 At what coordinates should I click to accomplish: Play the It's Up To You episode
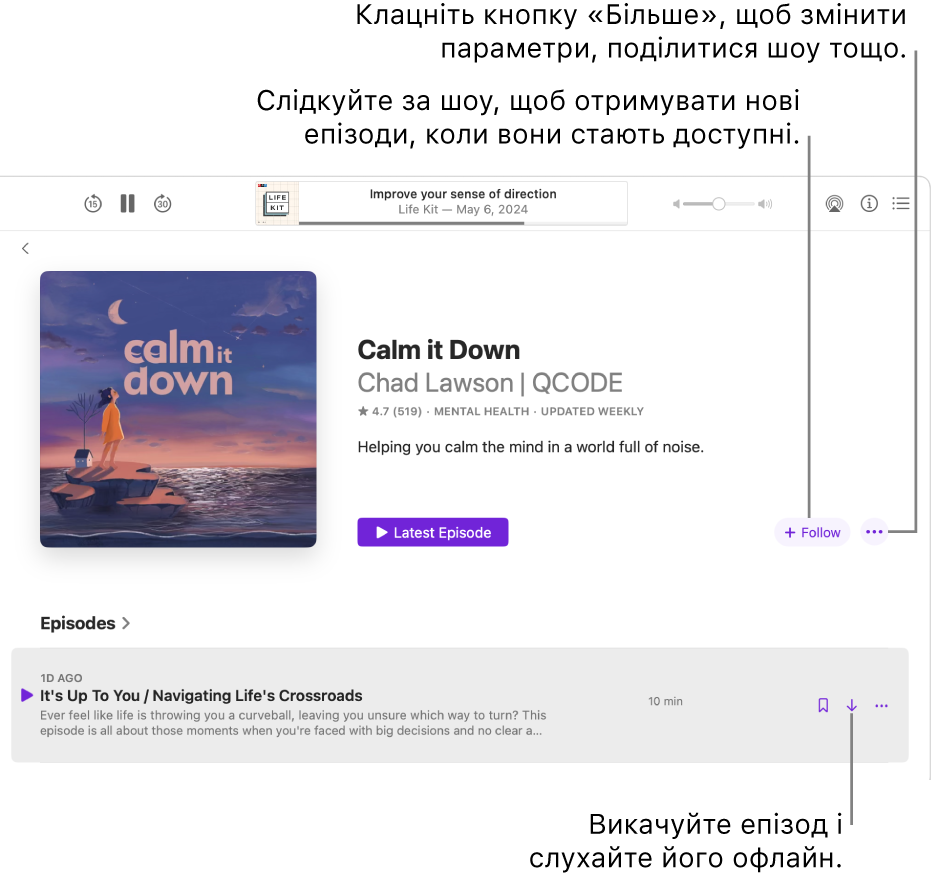tap(26, 695)
